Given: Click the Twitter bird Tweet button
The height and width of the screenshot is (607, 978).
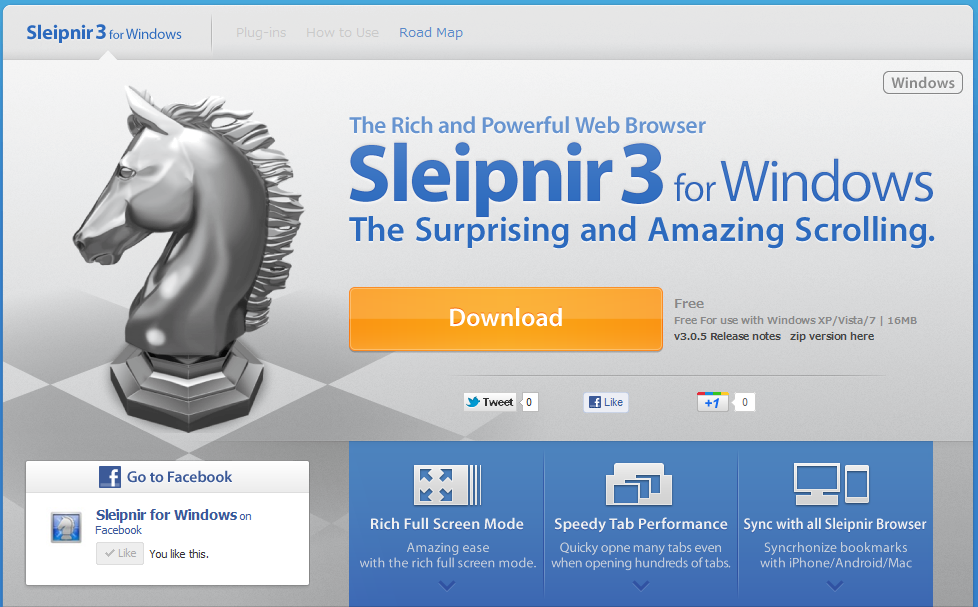Looking at the screenshot, I should 490,402.
